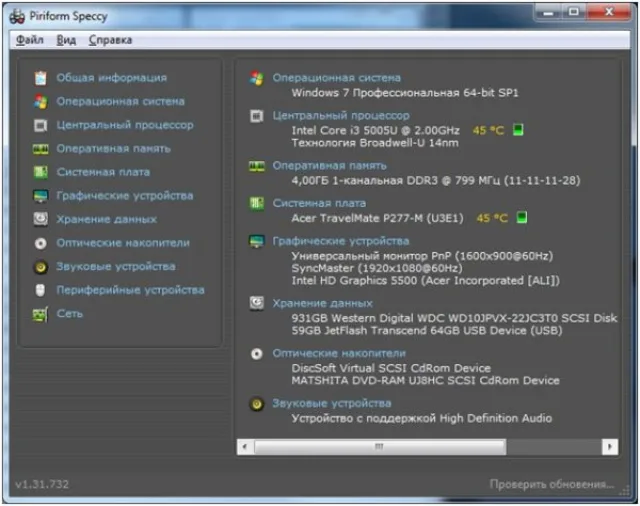
Task: Click the Операционная система heading in summary
Action: (x=337, y=78)
